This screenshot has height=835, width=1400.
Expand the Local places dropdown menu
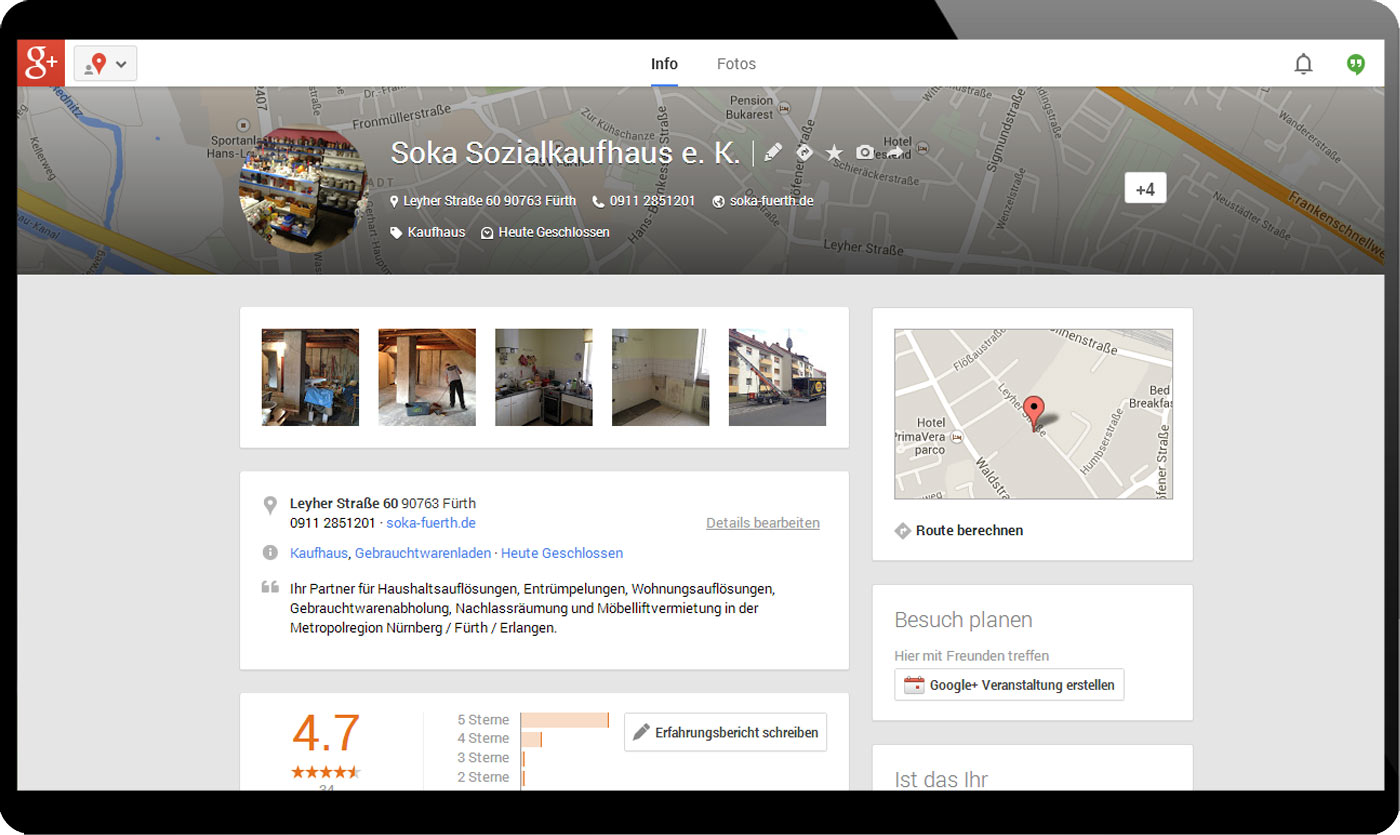(x=105, y=64)
